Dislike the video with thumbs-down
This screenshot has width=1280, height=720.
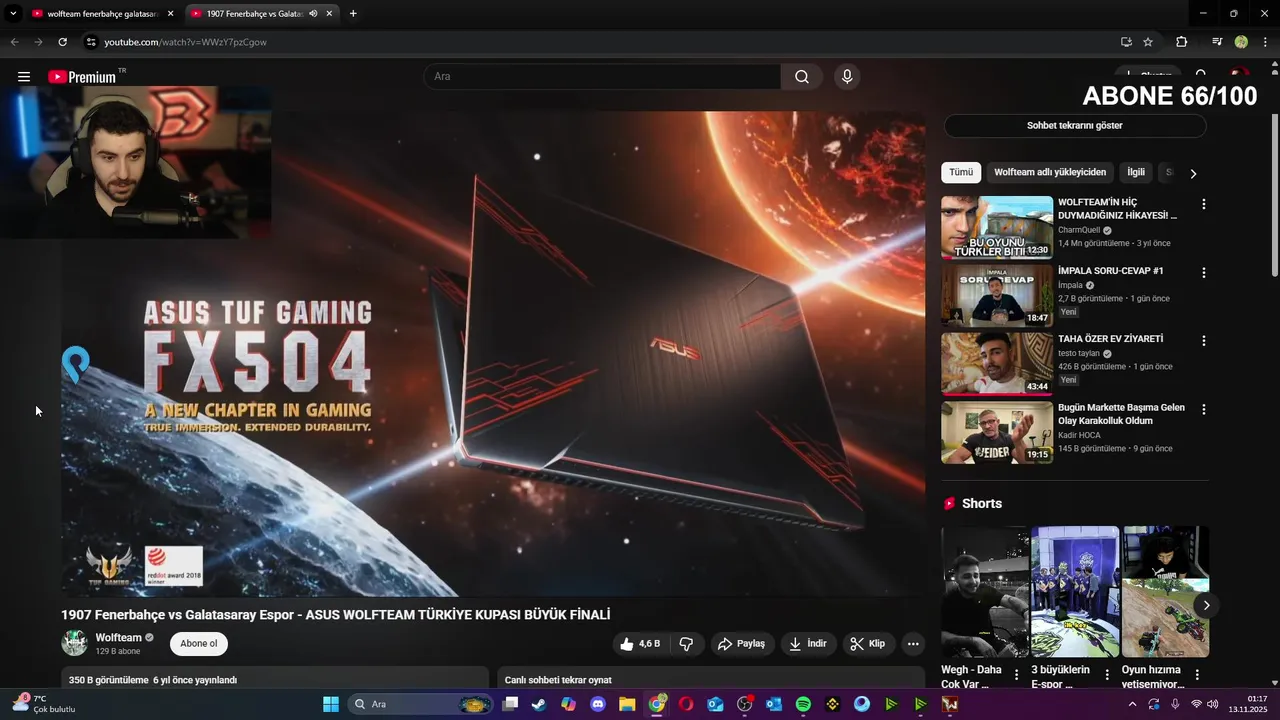[x=686, y=644]
